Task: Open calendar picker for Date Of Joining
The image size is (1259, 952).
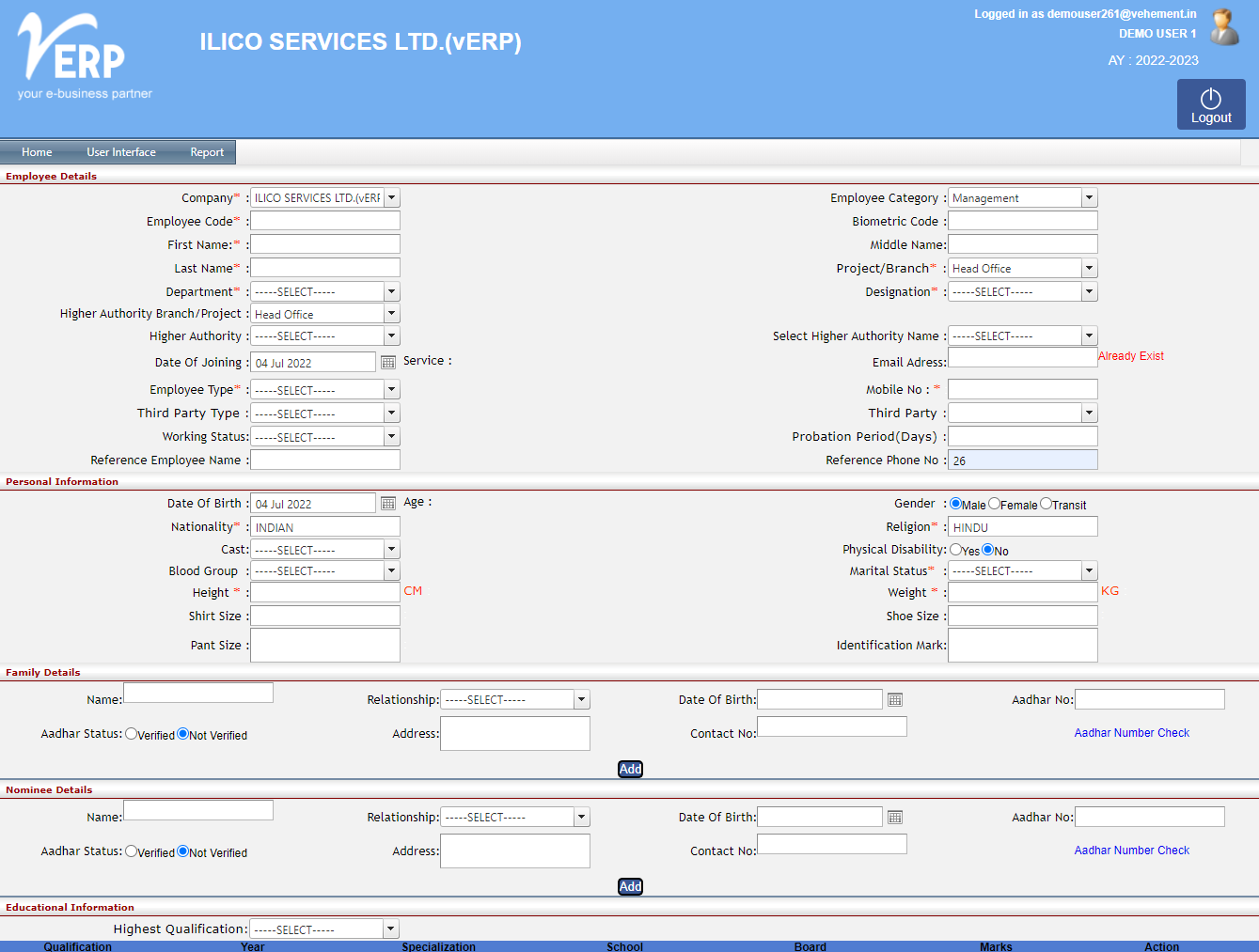Action: (388, 363)
